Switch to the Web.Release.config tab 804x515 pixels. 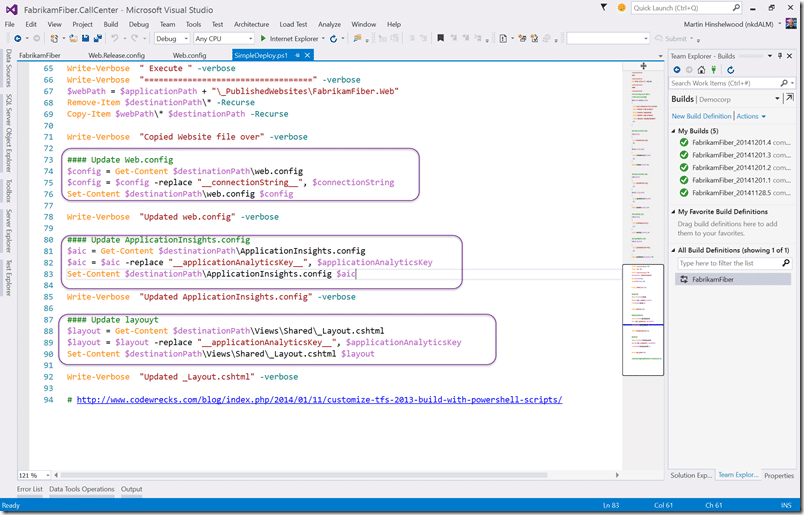(116, 55)
